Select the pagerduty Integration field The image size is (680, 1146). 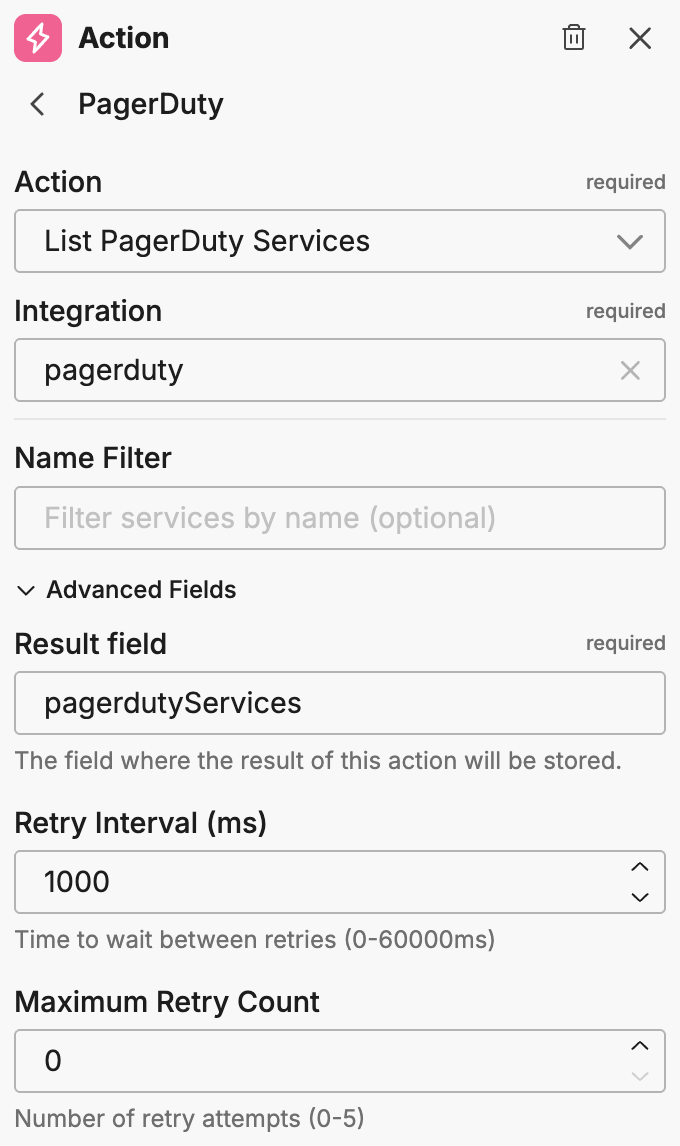[300, 370]
